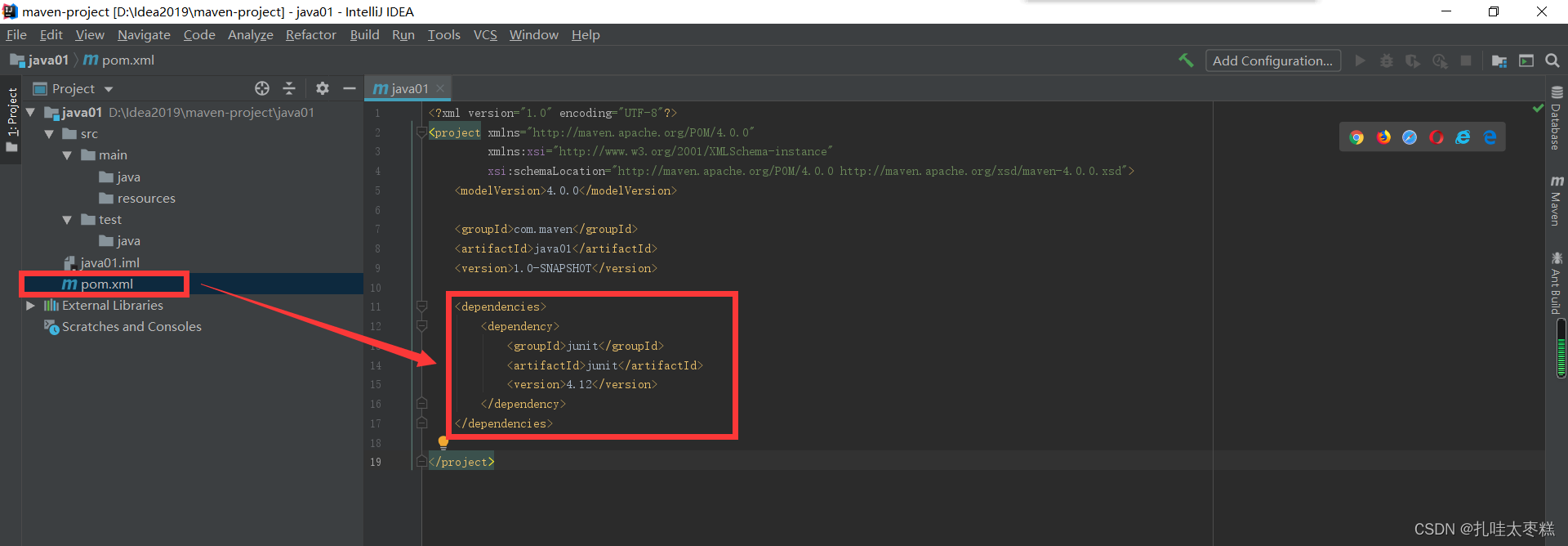The image size is (1568, 546).
Task: Click the Run with Coverage icon
Action: pyautogui.click(x=1413, y=60)
